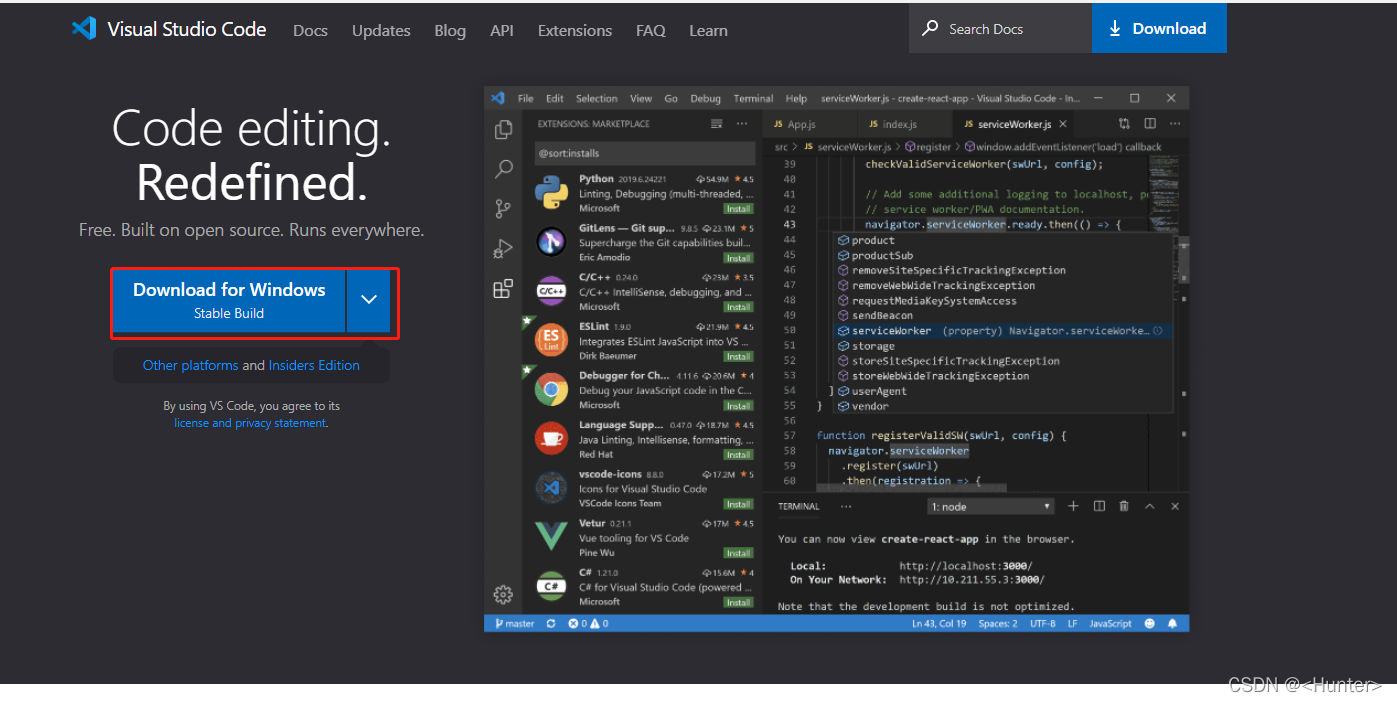Select the userAgent autocomplete suggestion
This screenshot has width=1397, height=702.
point(1001,391)
